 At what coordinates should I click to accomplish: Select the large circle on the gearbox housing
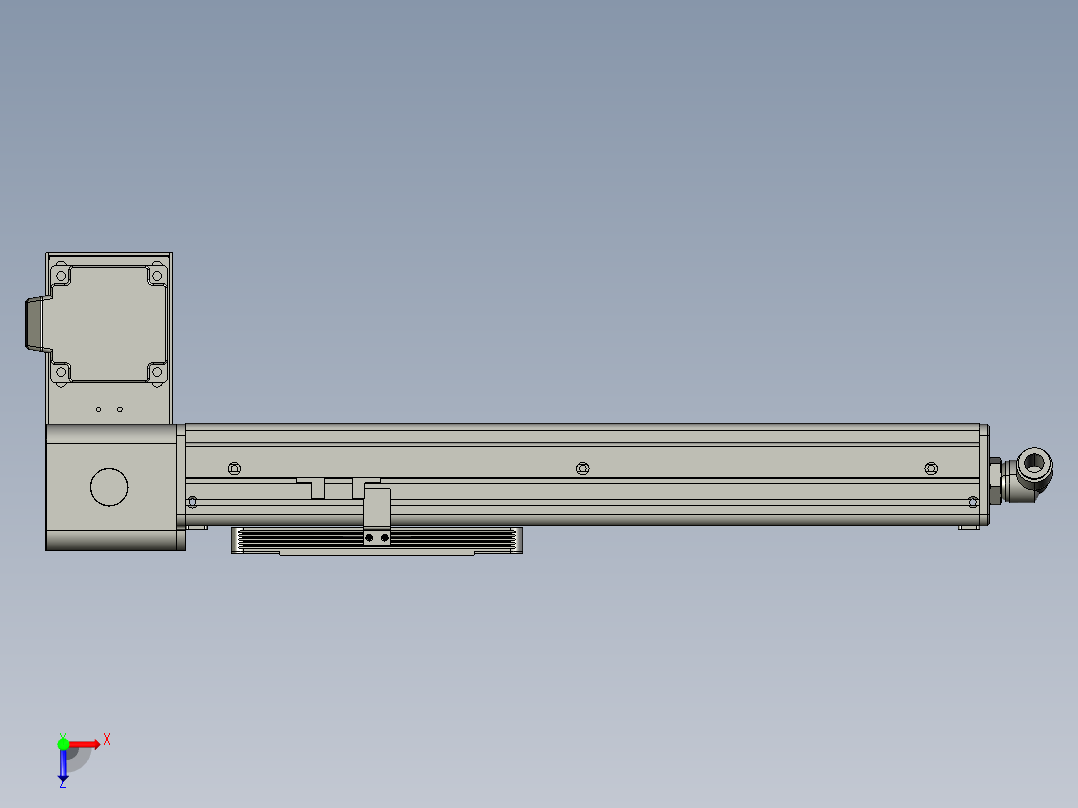coord(109,487)
